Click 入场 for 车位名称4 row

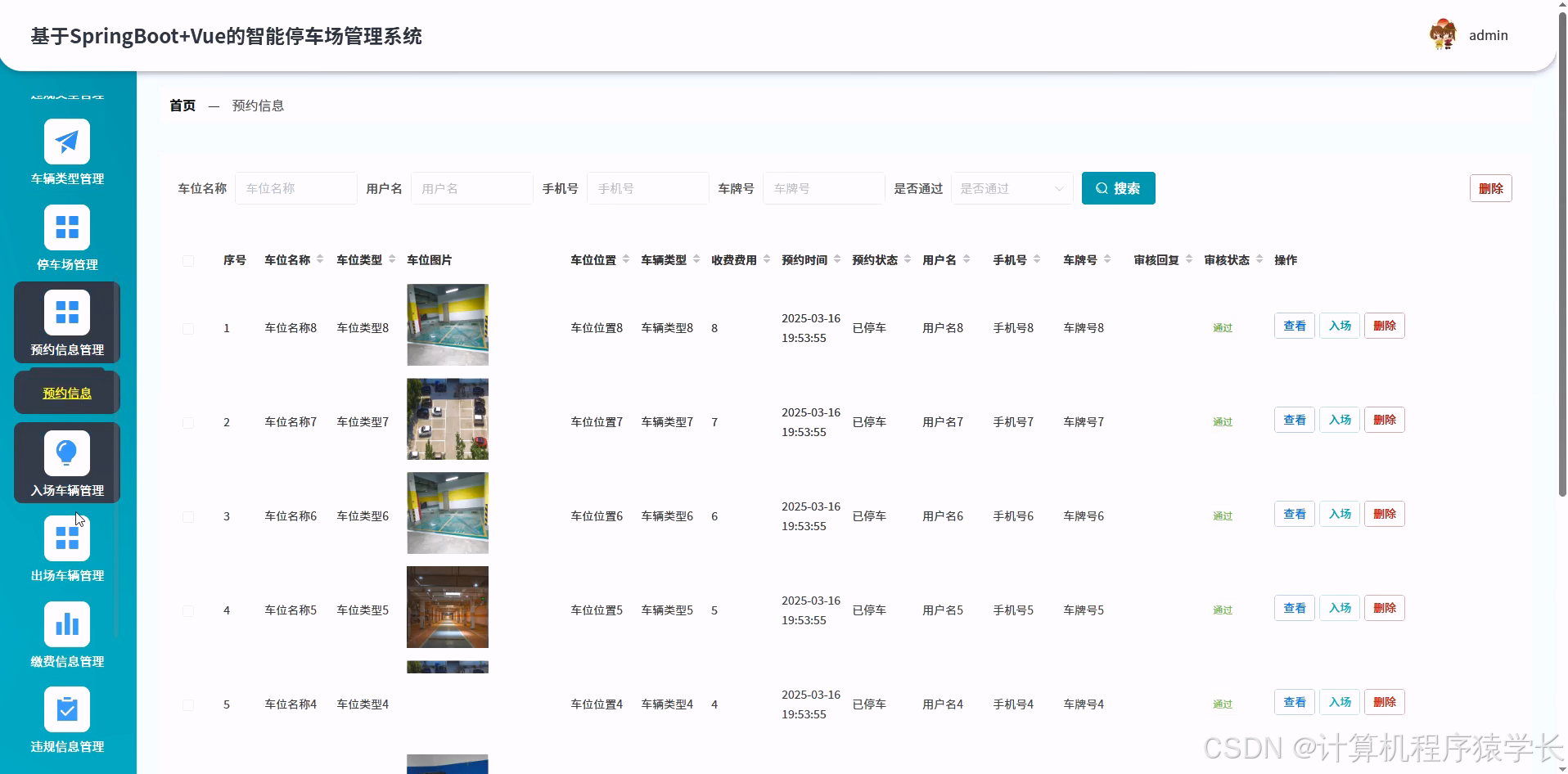point(1340,702)
